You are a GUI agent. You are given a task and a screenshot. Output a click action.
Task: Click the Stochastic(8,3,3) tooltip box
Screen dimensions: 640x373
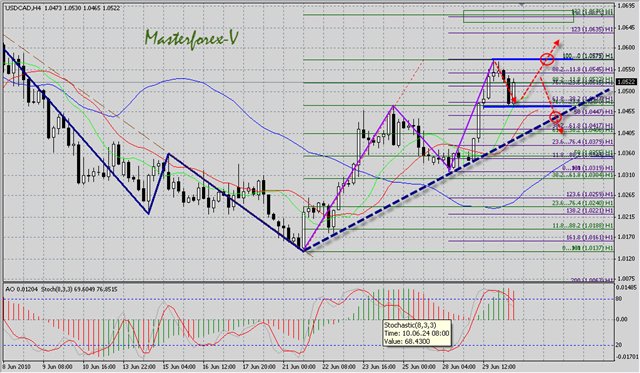point(416,333)
